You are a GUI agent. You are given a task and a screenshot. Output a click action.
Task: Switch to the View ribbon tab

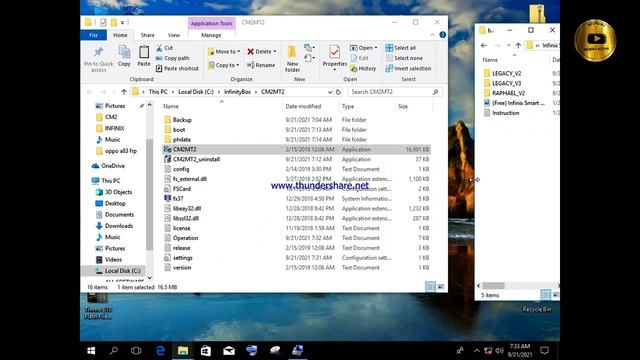click(173, 35)
